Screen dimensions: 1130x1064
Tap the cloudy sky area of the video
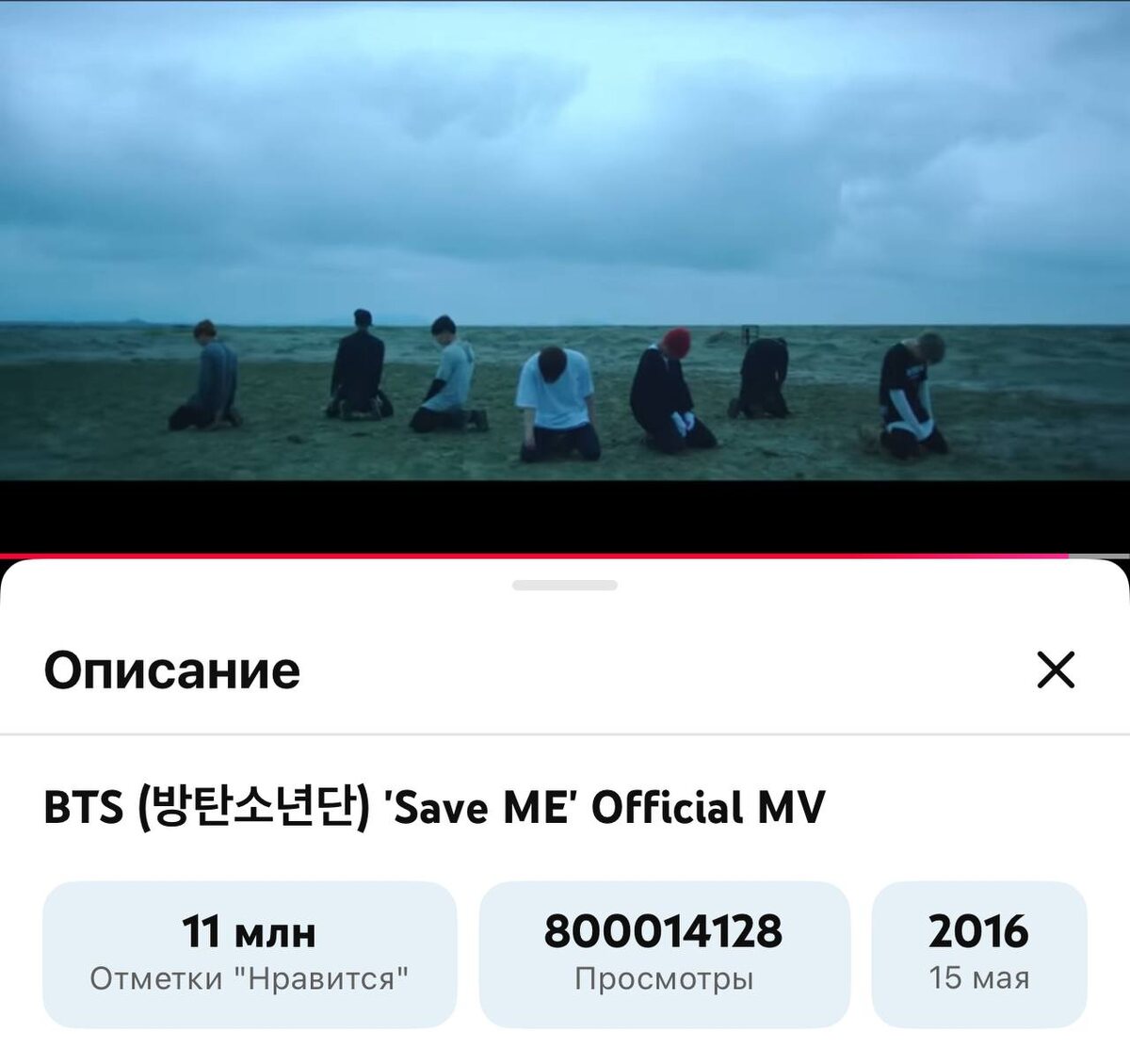(565, 160)
